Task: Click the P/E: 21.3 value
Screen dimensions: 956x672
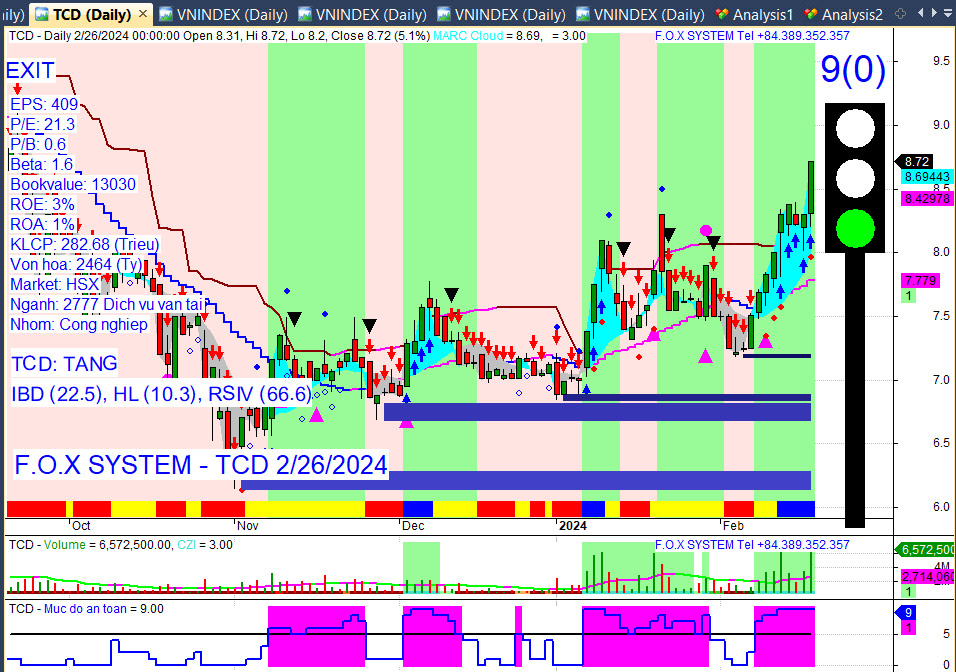Action: point(43,124)
